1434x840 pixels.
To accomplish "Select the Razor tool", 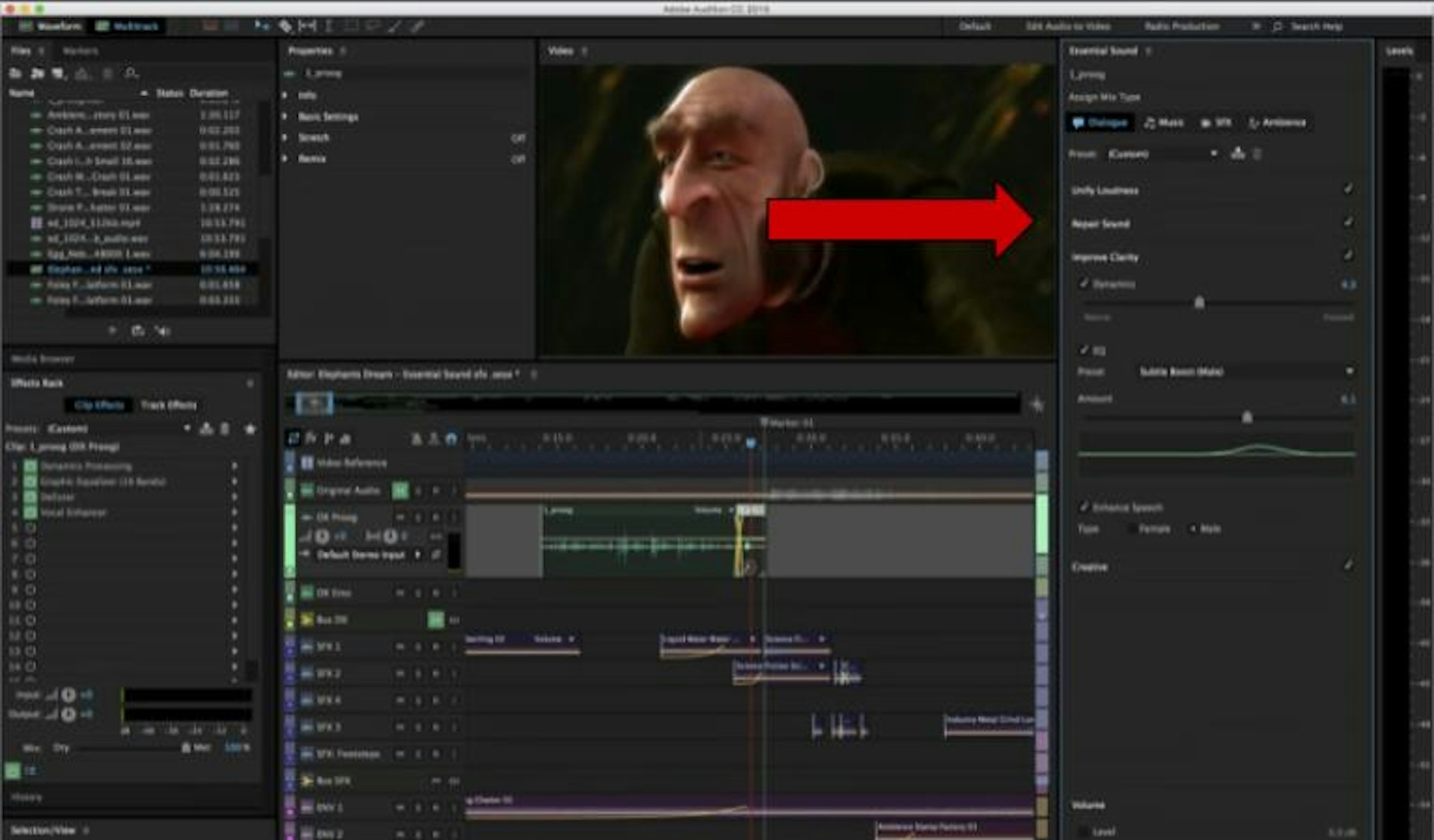I will click(x=285, y=26).
